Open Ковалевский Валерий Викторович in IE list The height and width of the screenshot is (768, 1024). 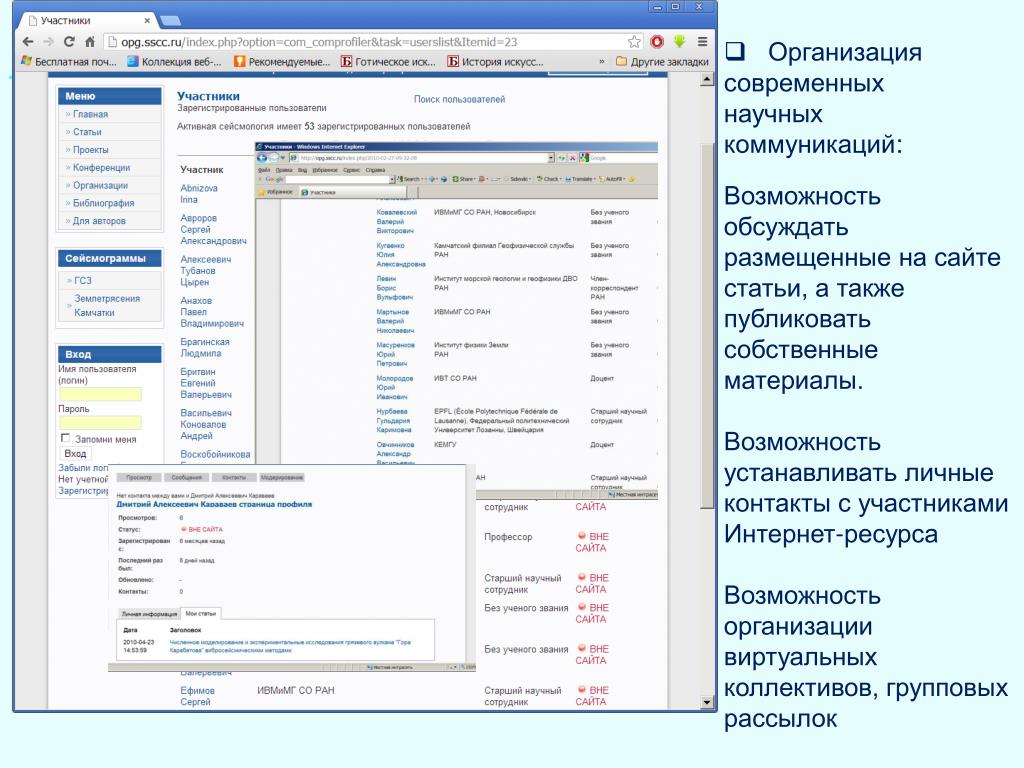point(396,221)
